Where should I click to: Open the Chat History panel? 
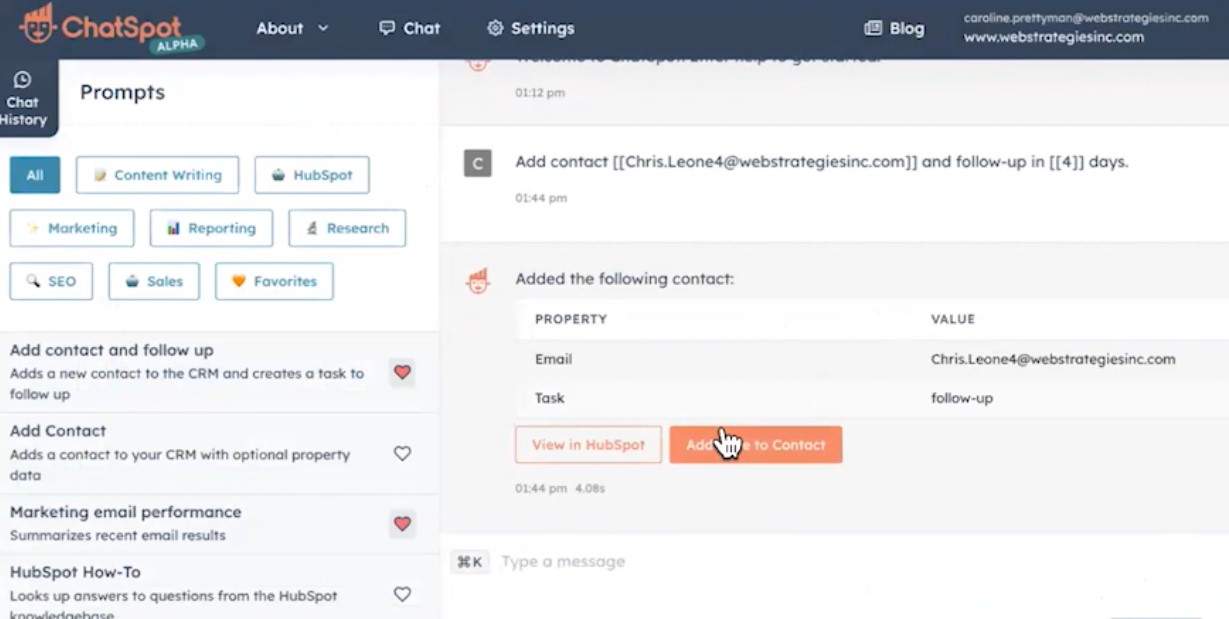tap(23, 98)
